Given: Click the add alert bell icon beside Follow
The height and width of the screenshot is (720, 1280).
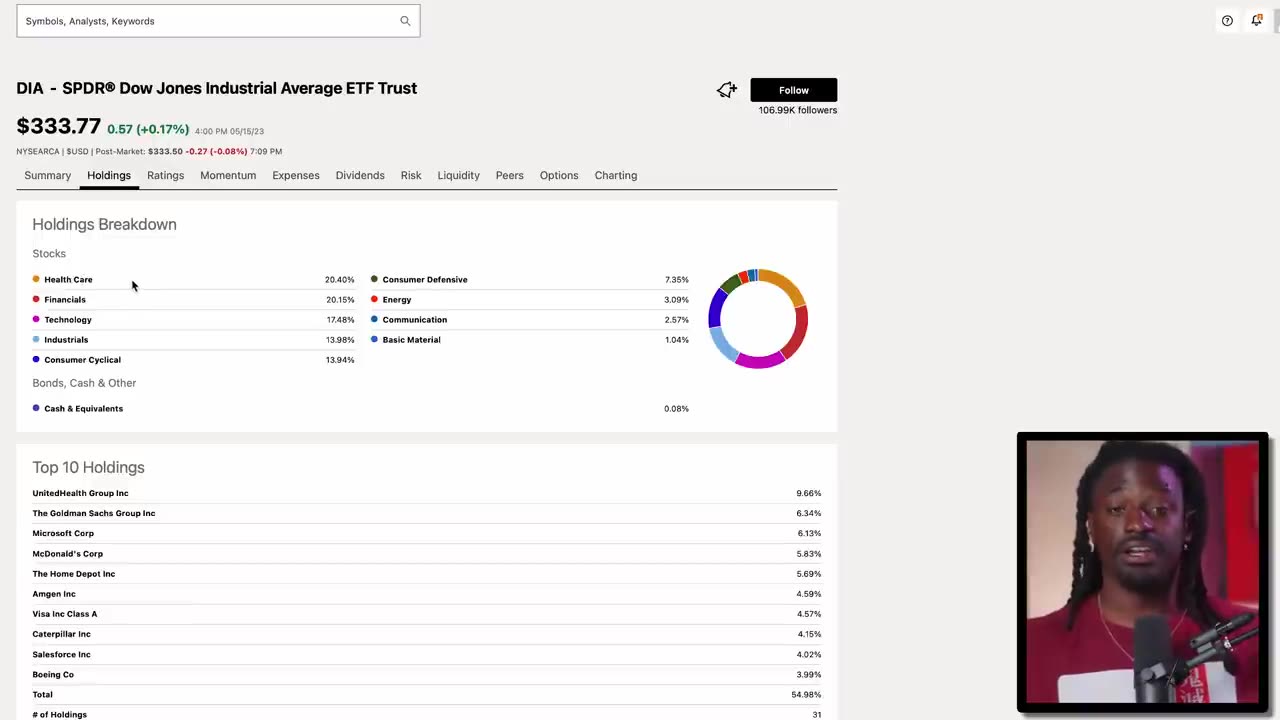Looking at the screenshot, I should pyautogui.click(x=727, y=90).
